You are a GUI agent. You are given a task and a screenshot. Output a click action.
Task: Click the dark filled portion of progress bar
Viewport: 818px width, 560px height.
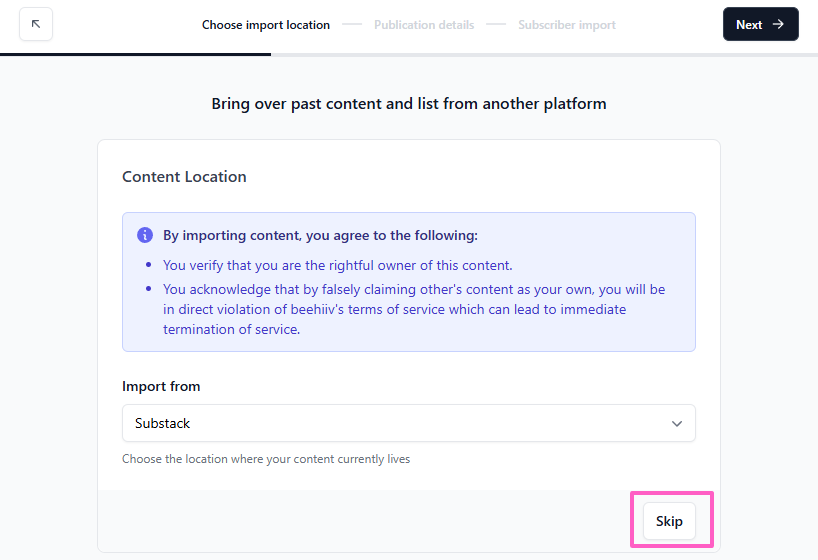[x=135, y=54]
